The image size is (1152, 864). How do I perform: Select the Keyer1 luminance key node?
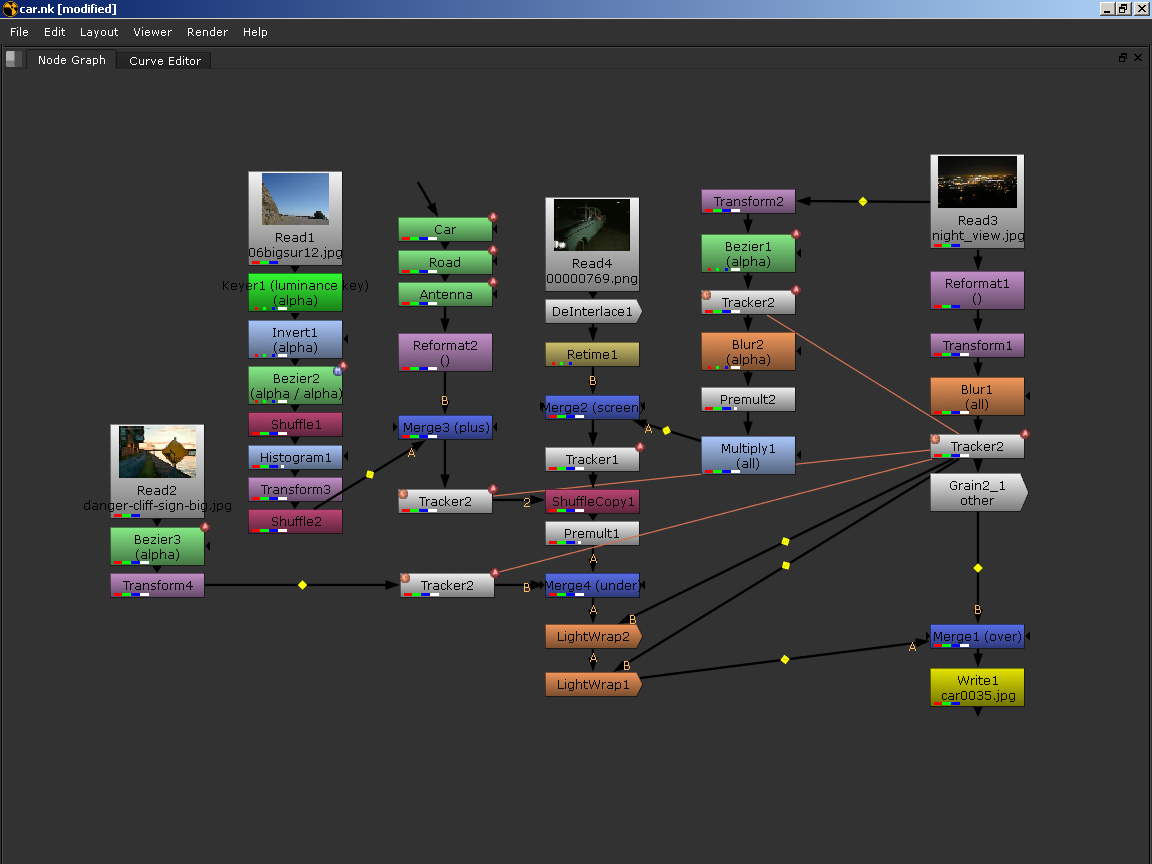(x=295, y=293)
